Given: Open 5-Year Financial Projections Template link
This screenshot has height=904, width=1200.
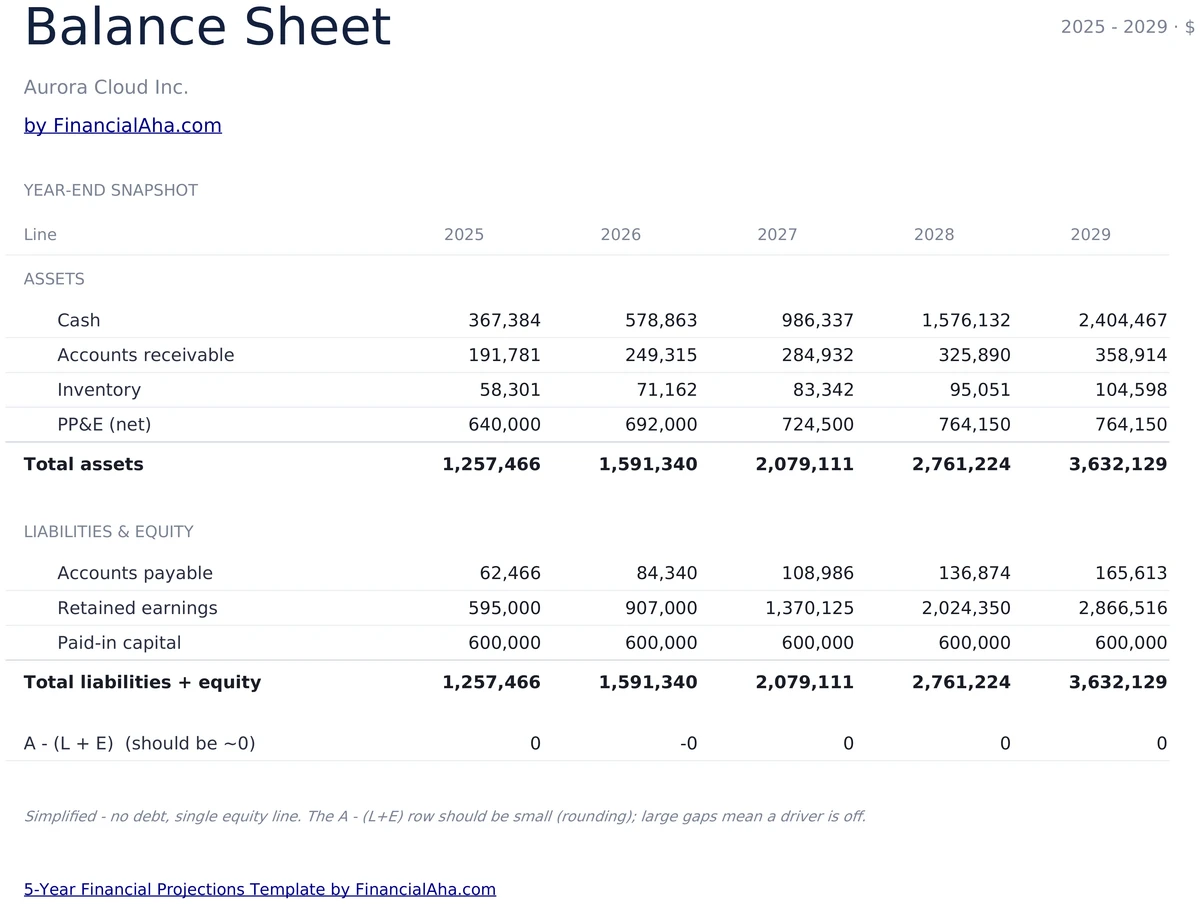Looking at the screenshot, I should pos(260,889).
